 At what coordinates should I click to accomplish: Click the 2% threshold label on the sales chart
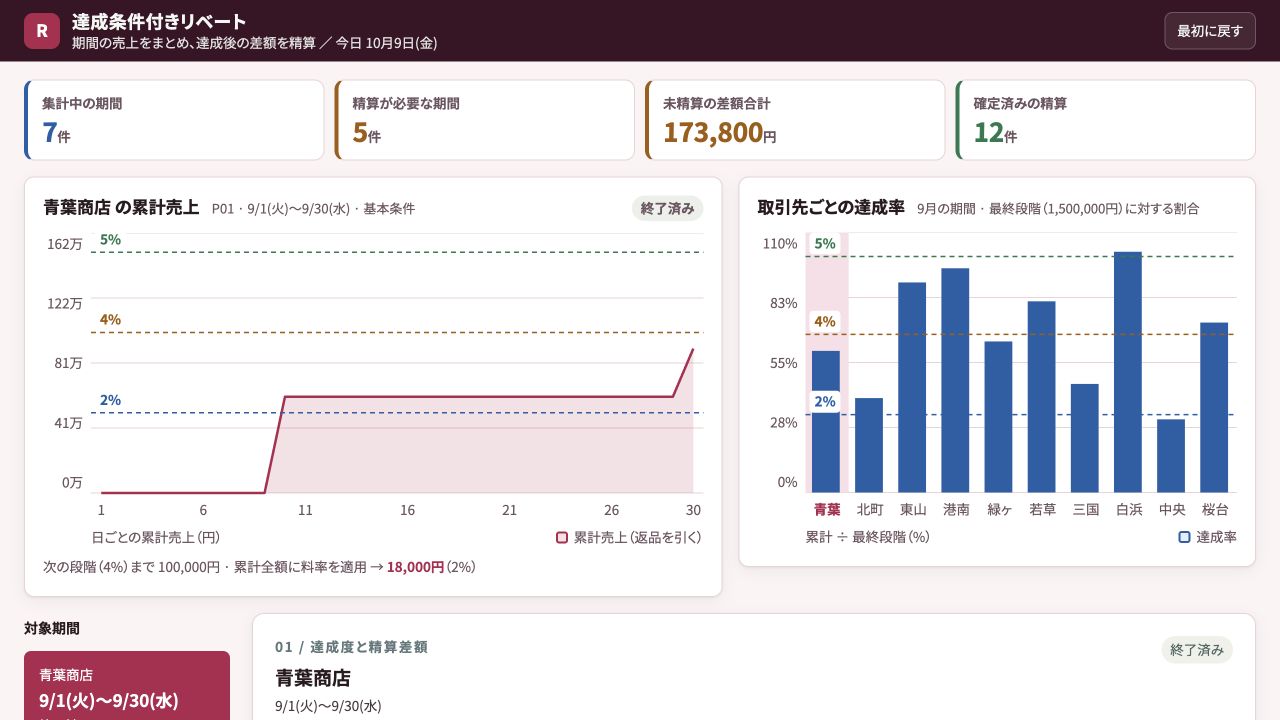pyautogui.click(x=110, y=400)
